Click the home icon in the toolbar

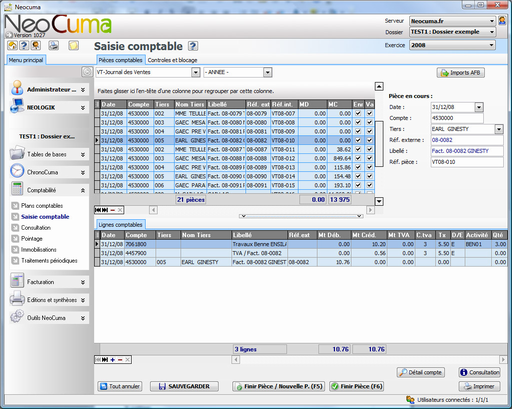pos(13,45)
